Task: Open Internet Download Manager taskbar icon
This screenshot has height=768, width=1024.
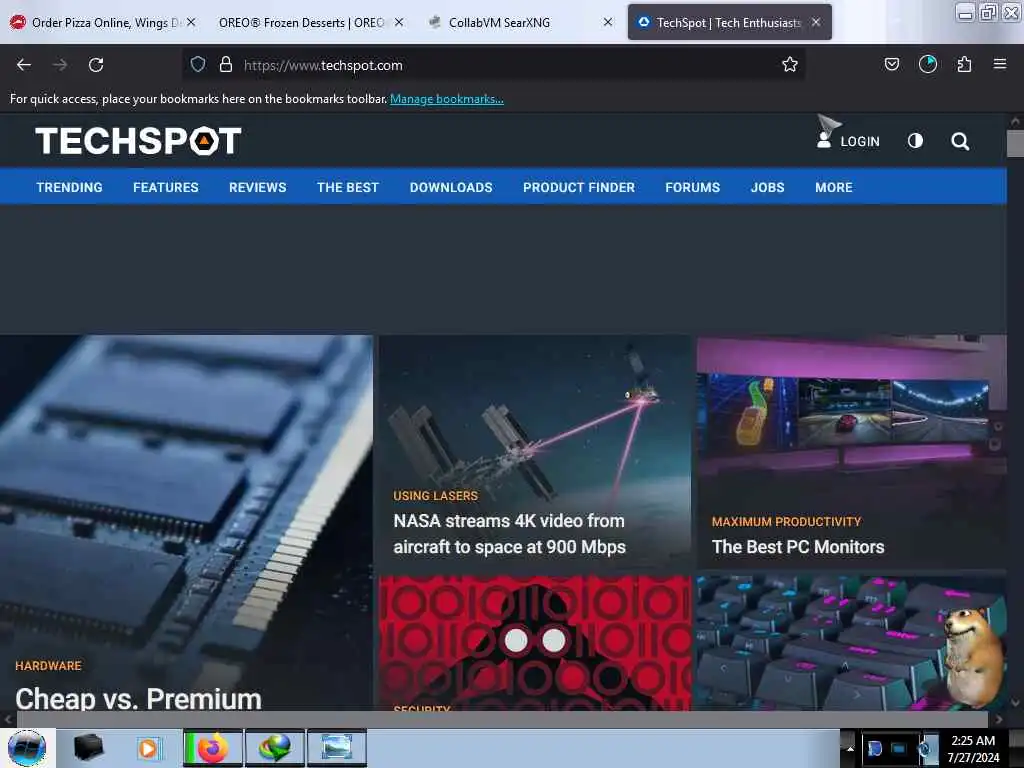Action: pyautogui.click(x=275, y=748)
